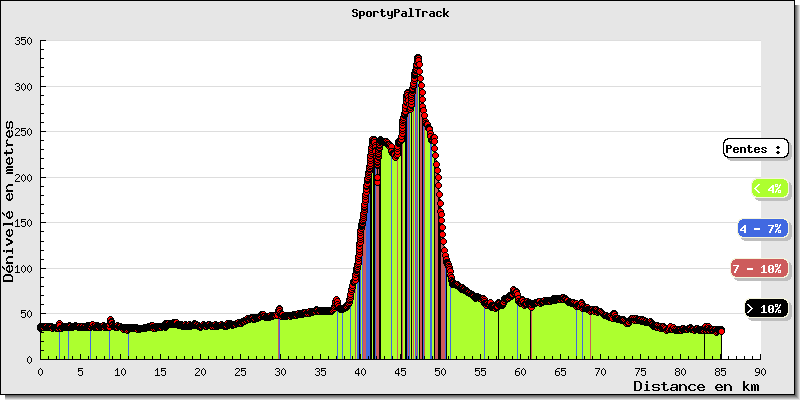
Task: Click the 30 label on the distance axis
Action: tap(281, 372)
